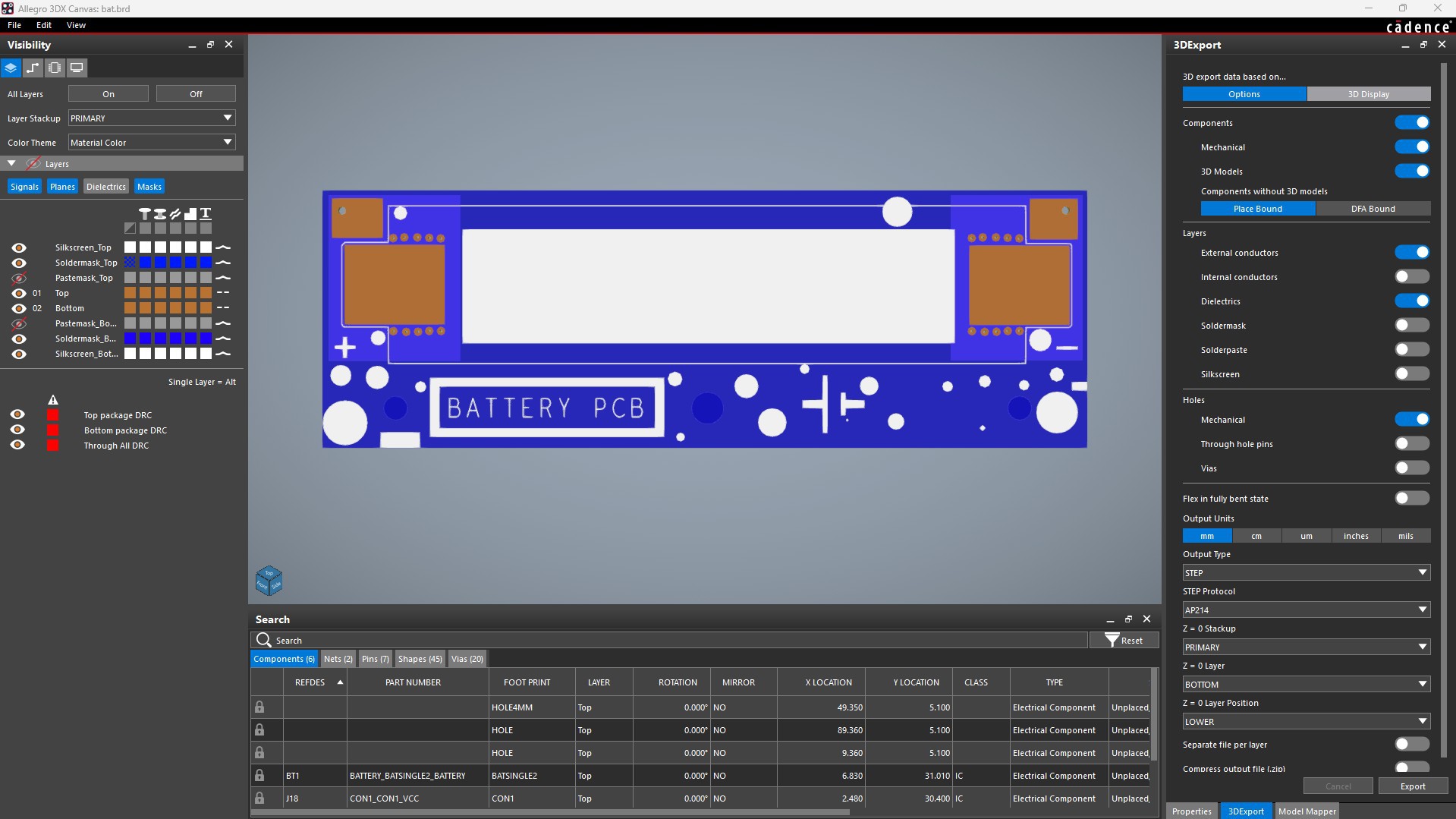Click the lock icon on BT1 row
Image resolution: width=1456 pixels, height=819 pixels.
point(259,775)
